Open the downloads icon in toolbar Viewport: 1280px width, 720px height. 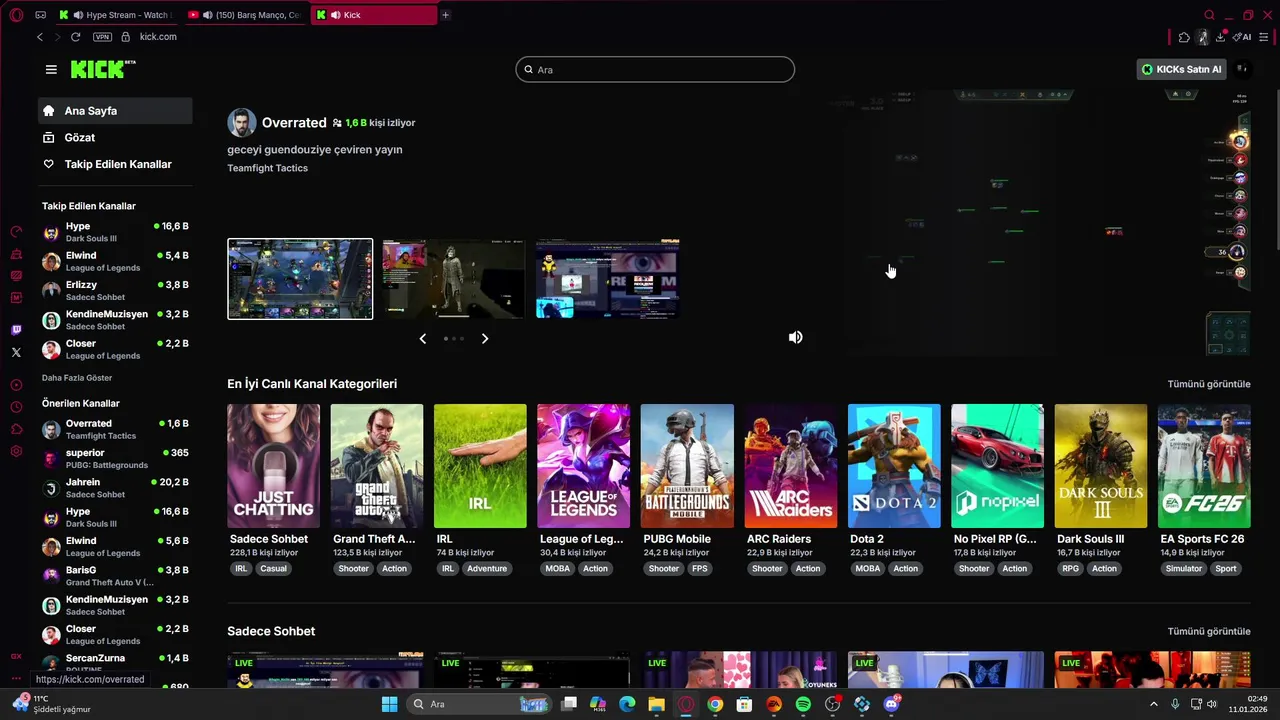[1220, 37]
